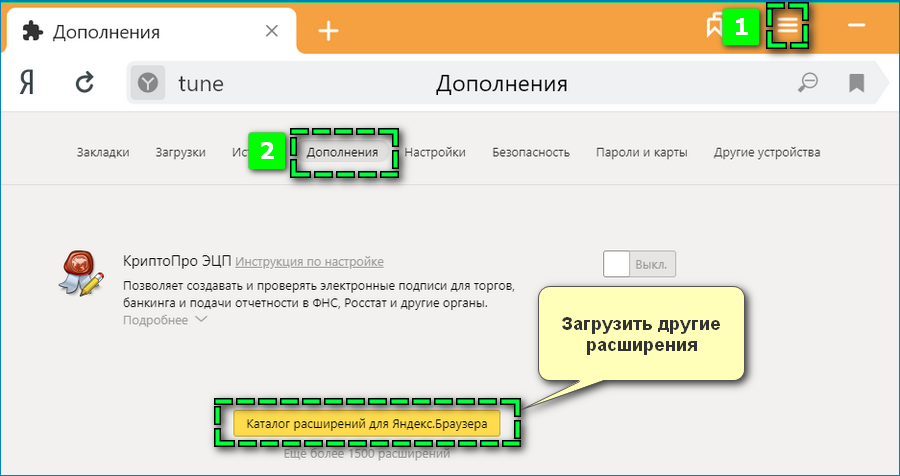The width and height of the screenshot is (900, 476).
Task: Bookmark this page via address bar icon
Action: pyautogui.click(x=856, y=83)
